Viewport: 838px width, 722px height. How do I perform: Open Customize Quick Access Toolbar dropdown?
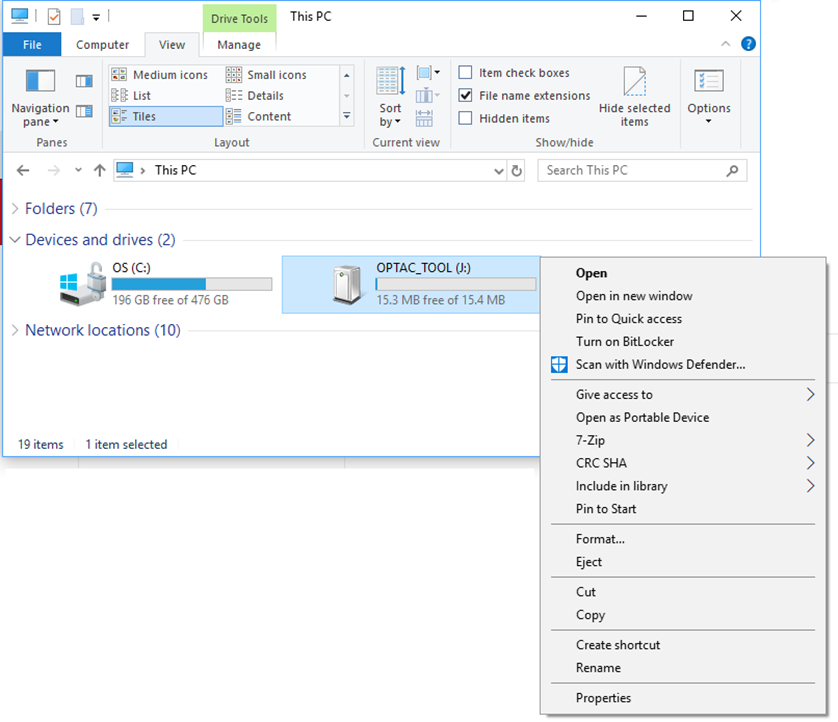click(x=96, y=18)
